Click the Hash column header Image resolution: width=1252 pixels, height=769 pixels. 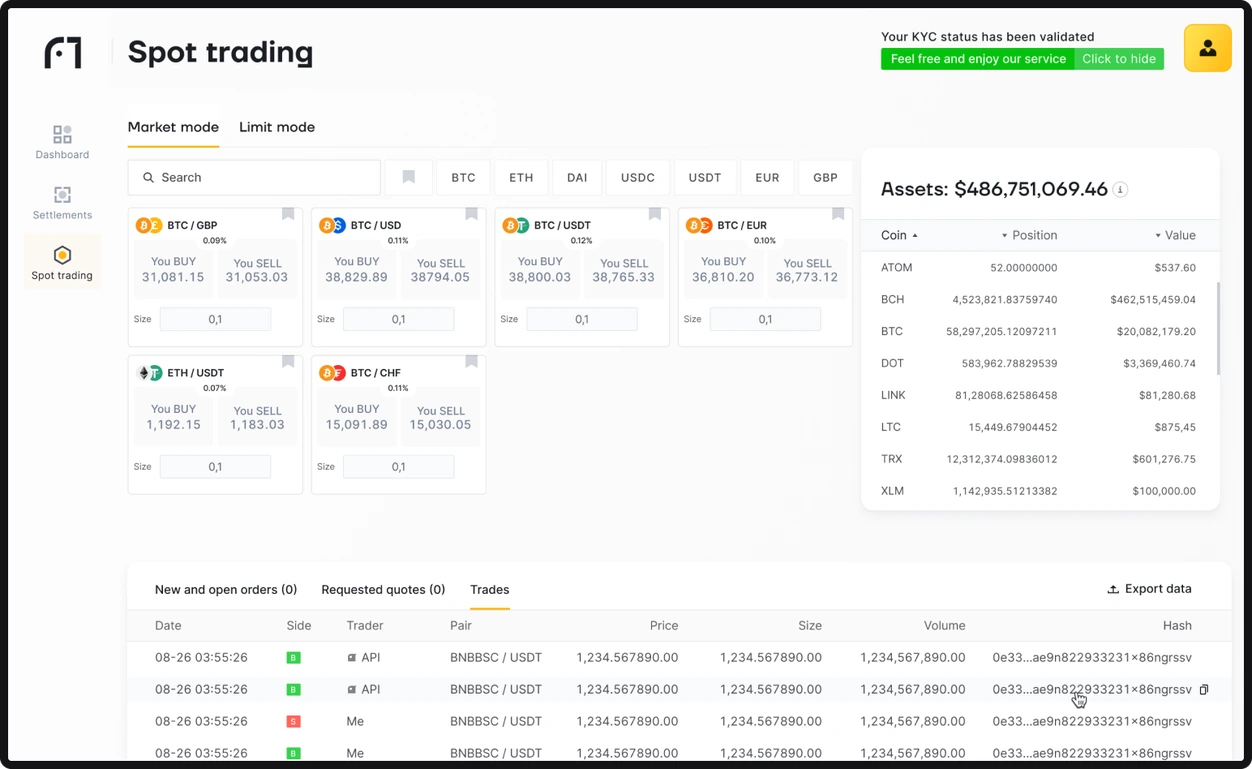[1177, 625]
